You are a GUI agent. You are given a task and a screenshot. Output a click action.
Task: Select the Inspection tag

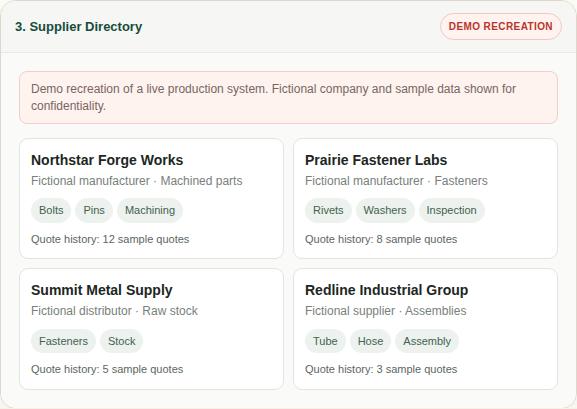pos(452,210)
